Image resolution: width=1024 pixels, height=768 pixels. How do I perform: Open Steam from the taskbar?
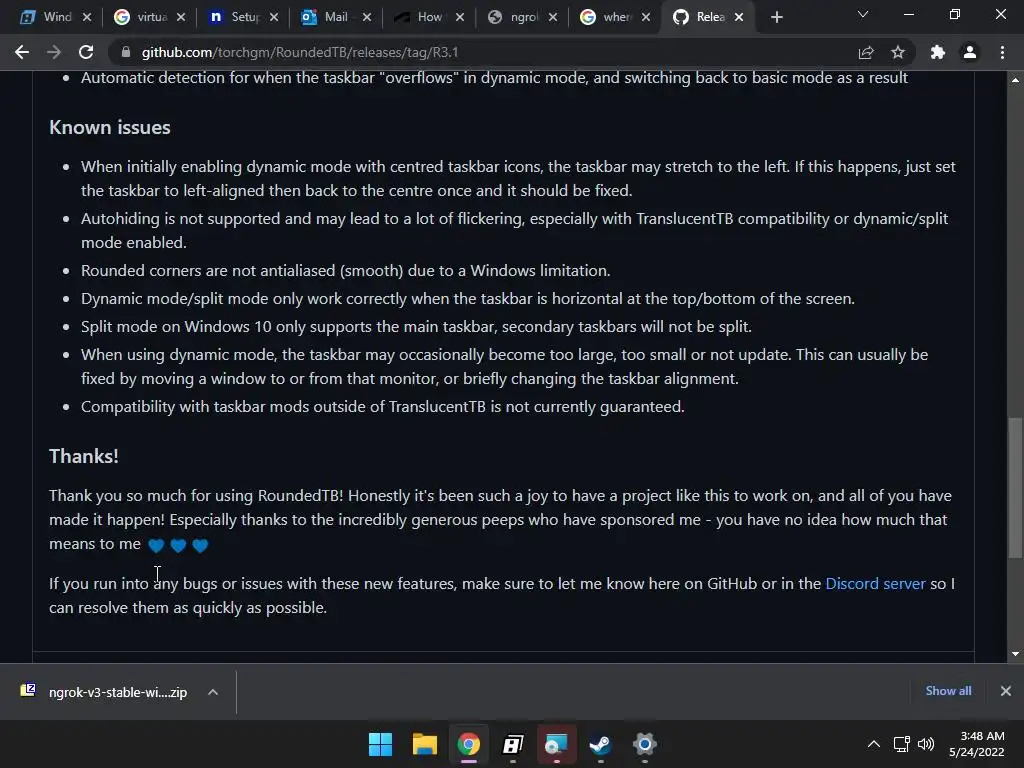(x=600, y=744)
